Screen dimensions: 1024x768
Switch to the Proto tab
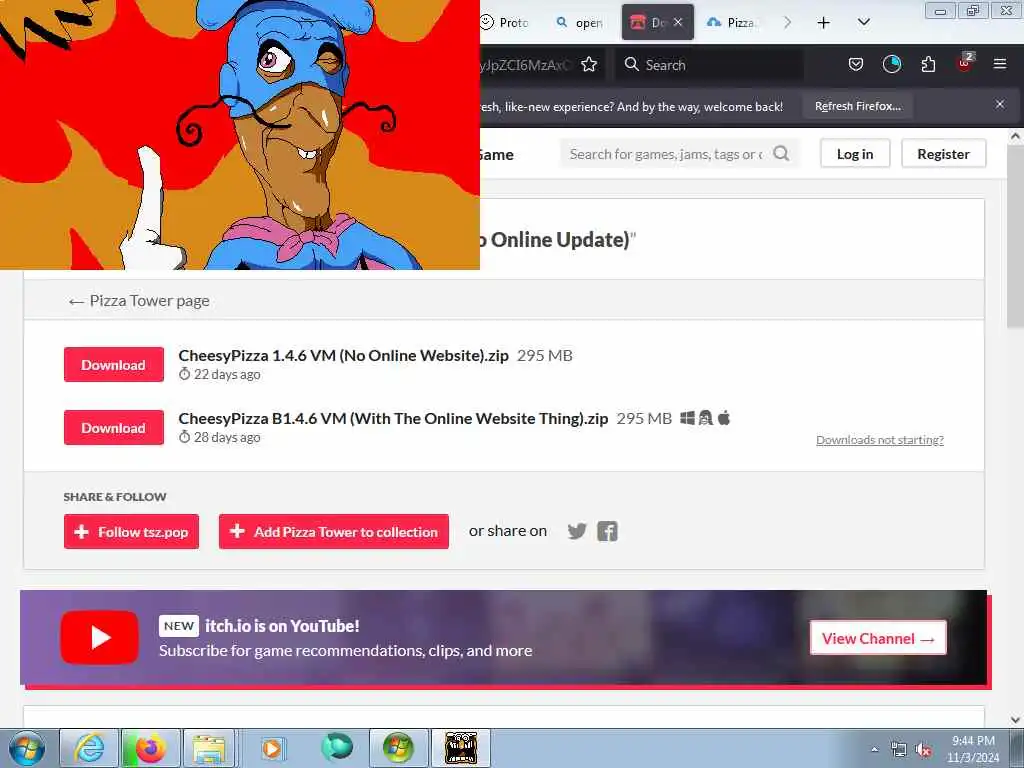[x=505, y=23]
